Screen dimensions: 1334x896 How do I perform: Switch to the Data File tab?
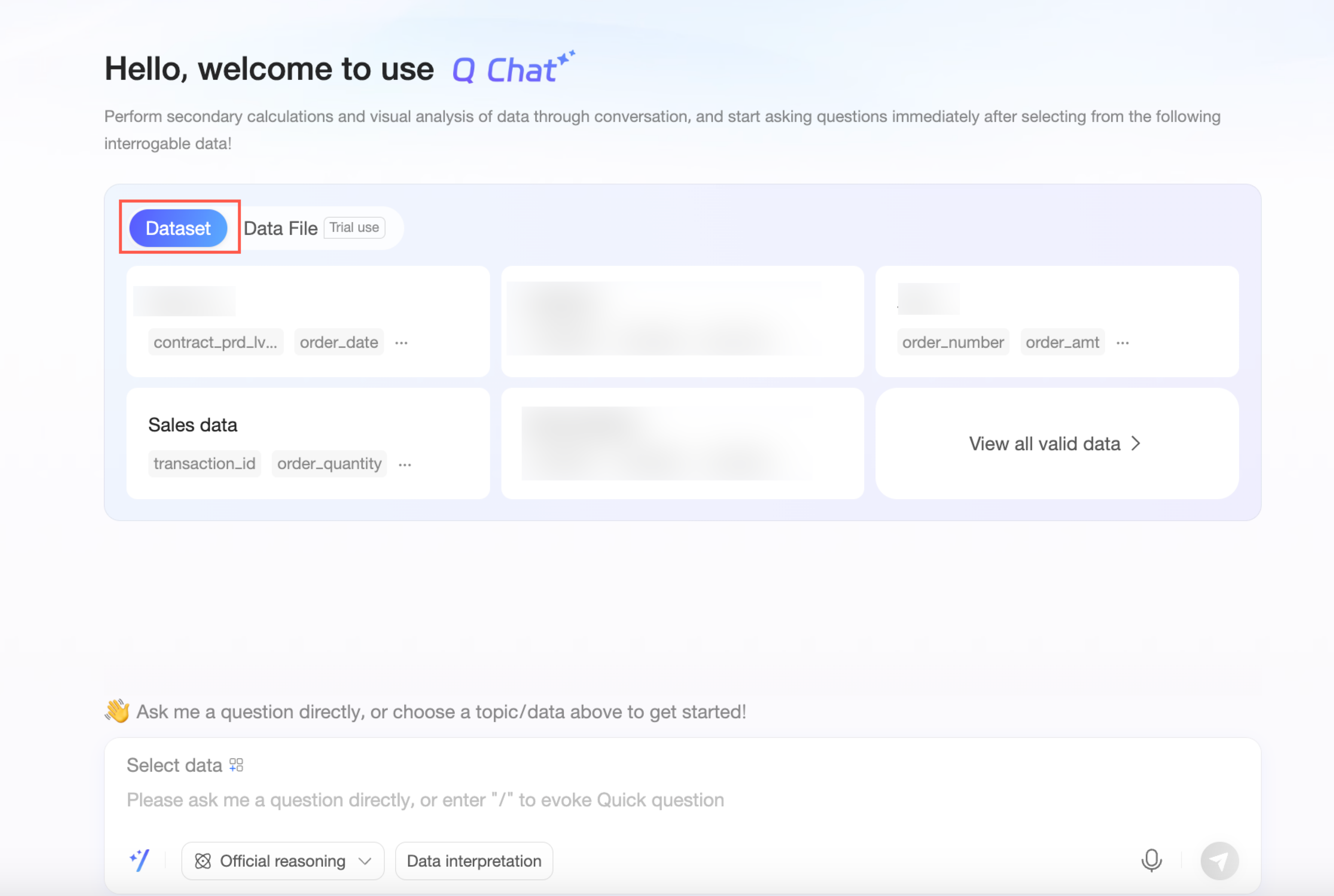[280, 228]
